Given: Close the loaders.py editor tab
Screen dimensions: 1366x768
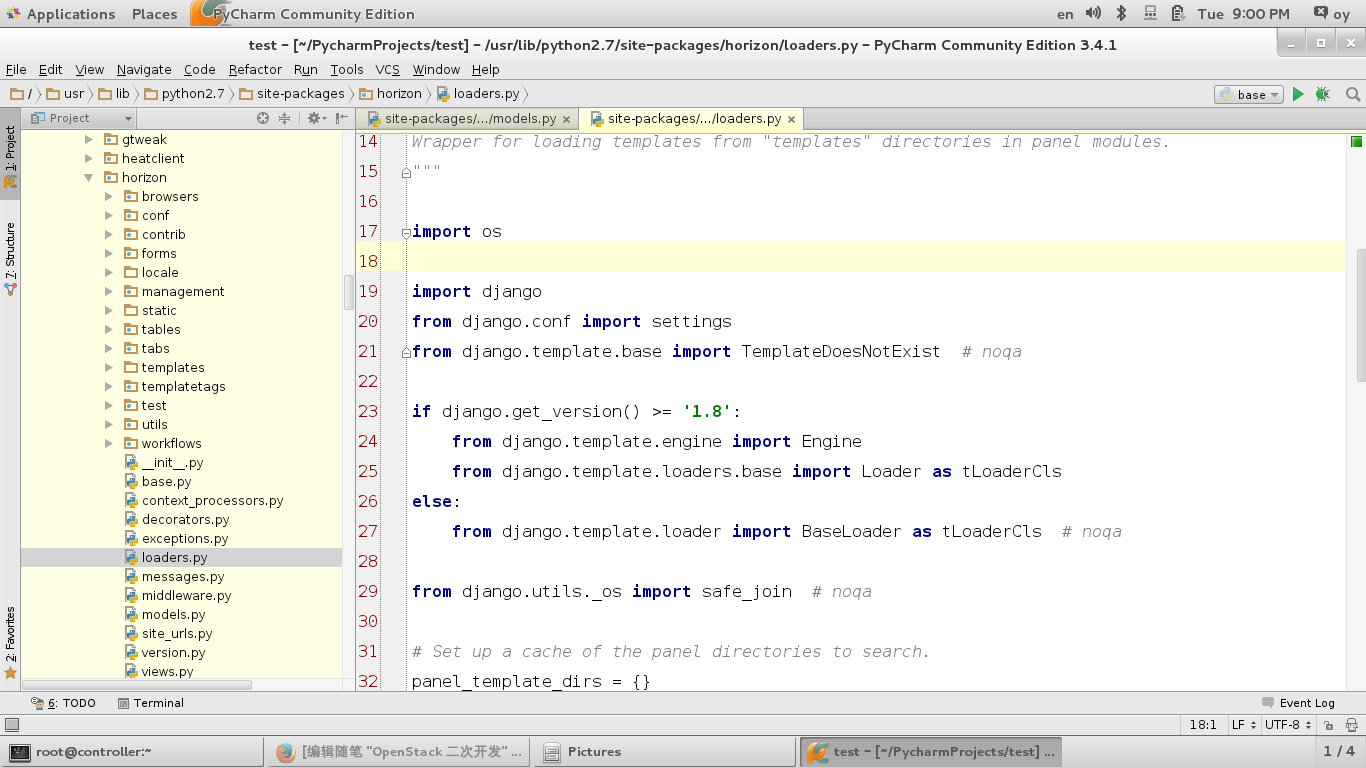Looking at the screenshot, I should [x=791, y=119].
